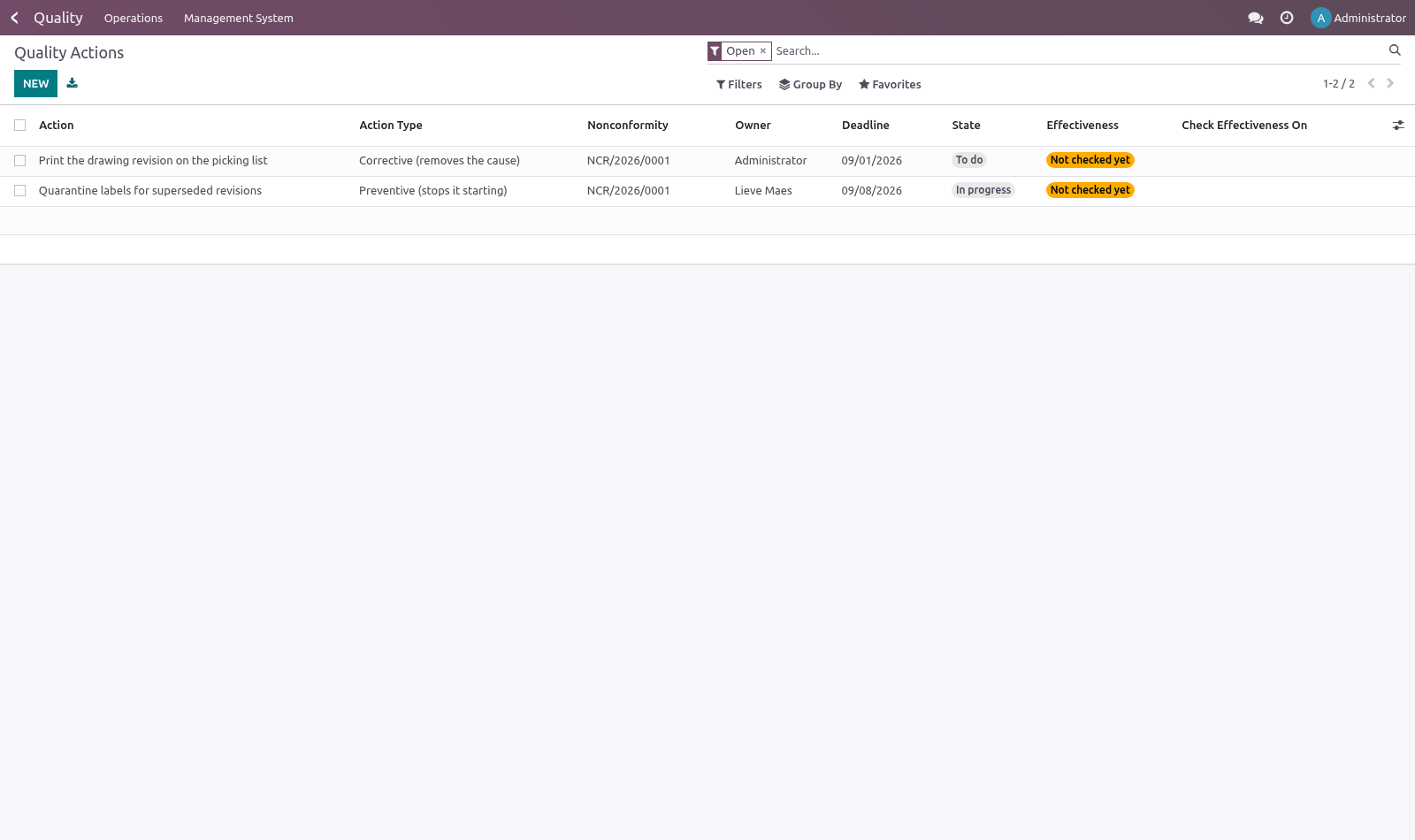Open the Management System menu
1415x840 pixels.
239,18
